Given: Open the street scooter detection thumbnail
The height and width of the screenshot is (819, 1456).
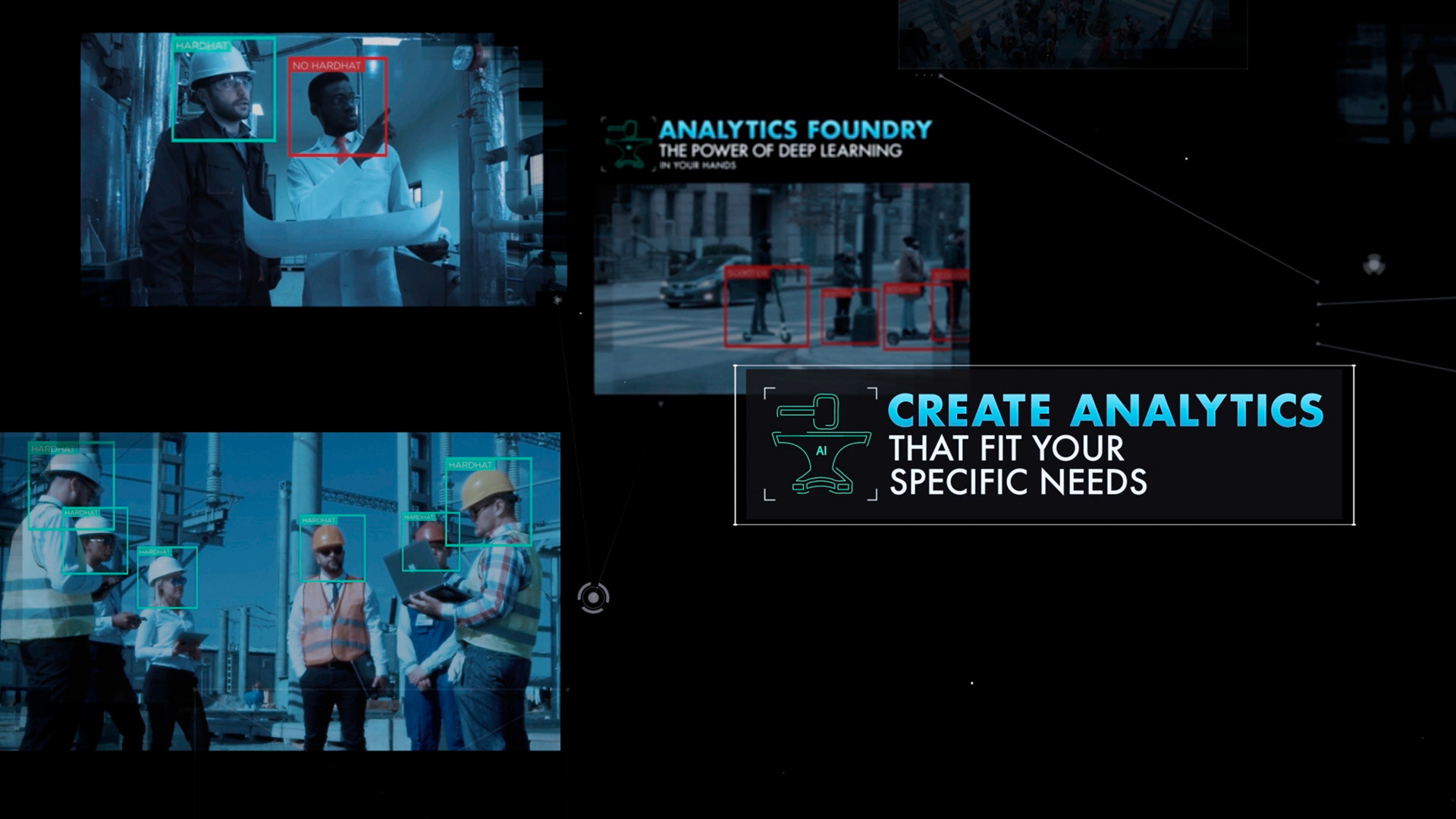Looking at the screenshot, I should pos(781,227).
